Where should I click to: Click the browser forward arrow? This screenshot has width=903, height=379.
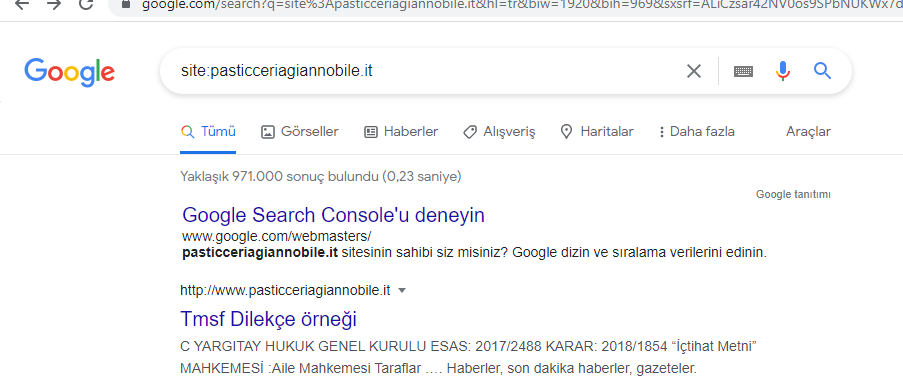(54, 4)
